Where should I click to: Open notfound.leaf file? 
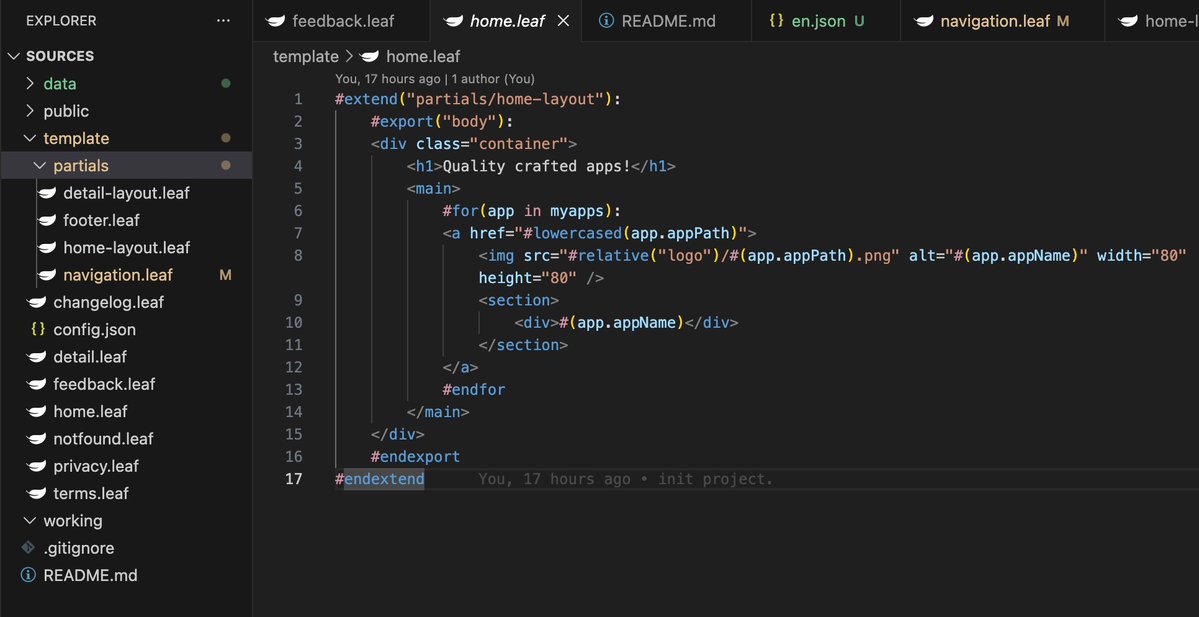[103, 439]
